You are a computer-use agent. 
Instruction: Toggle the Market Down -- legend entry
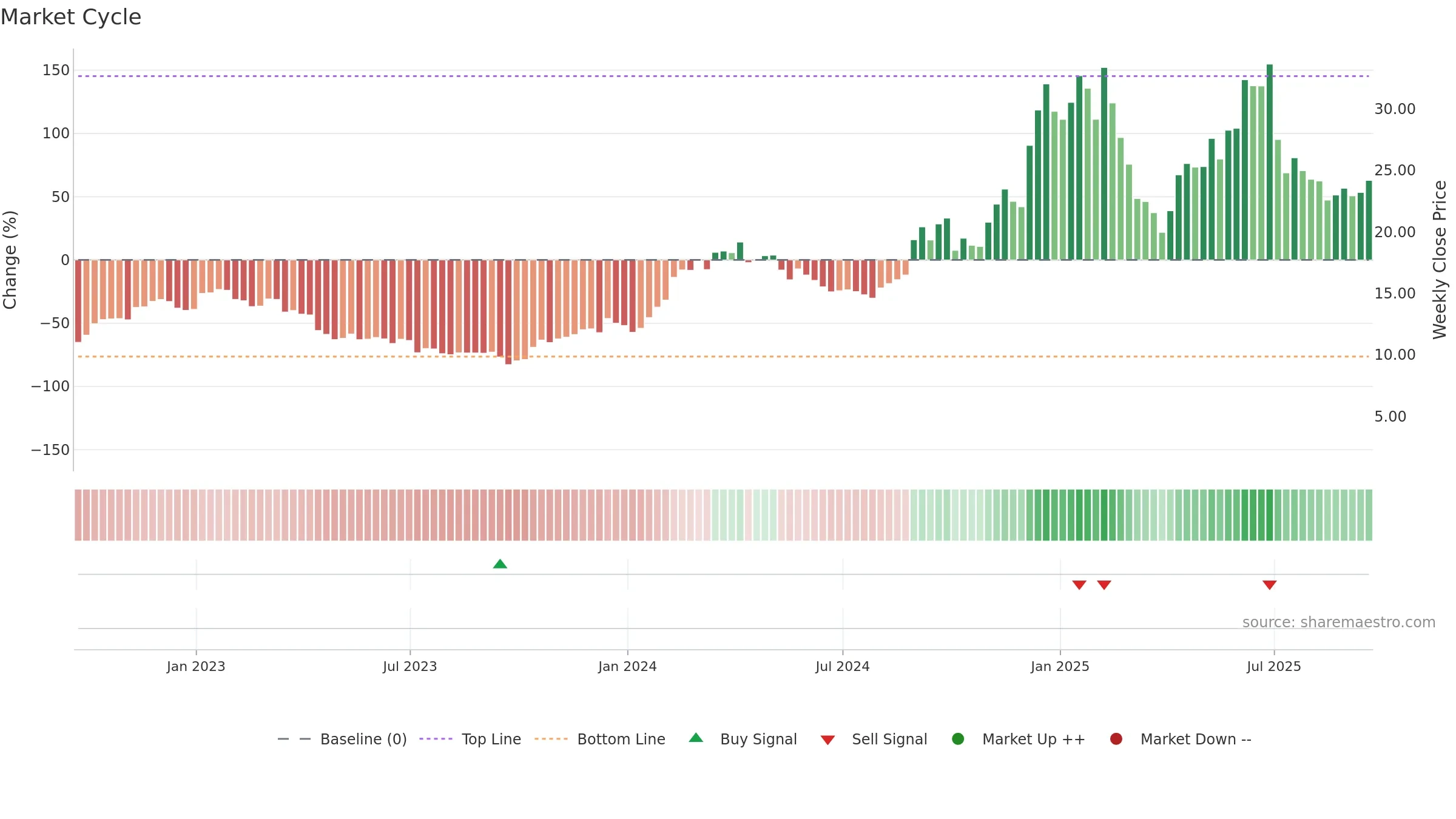pos(1181,739)
